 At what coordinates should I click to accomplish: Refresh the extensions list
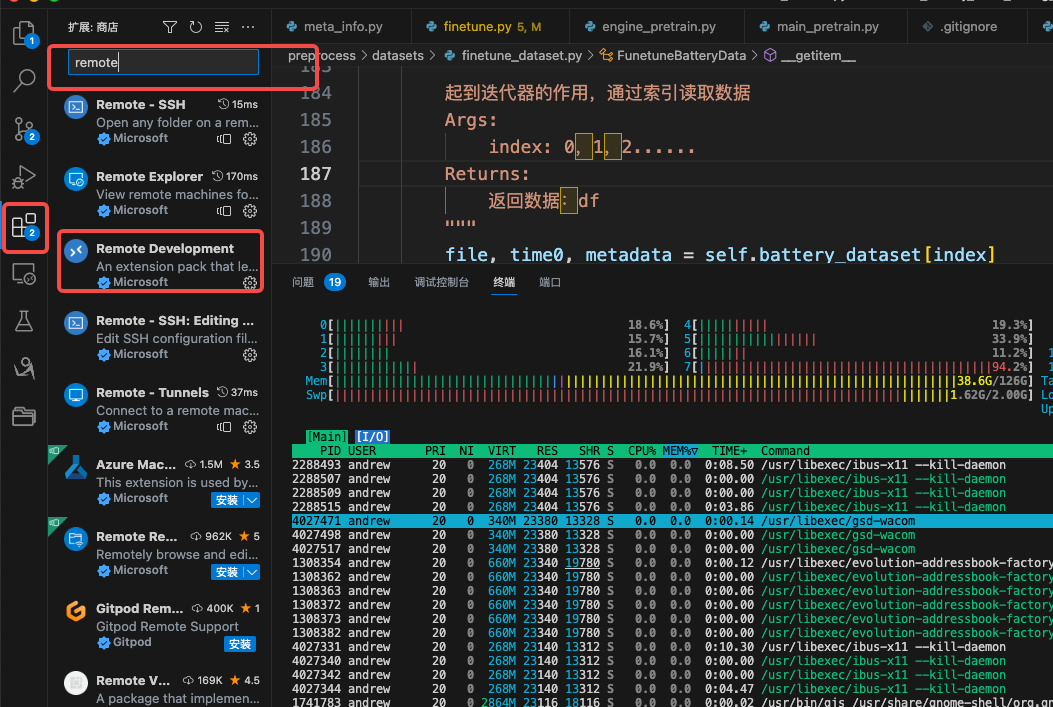click(x=195, y=27)
